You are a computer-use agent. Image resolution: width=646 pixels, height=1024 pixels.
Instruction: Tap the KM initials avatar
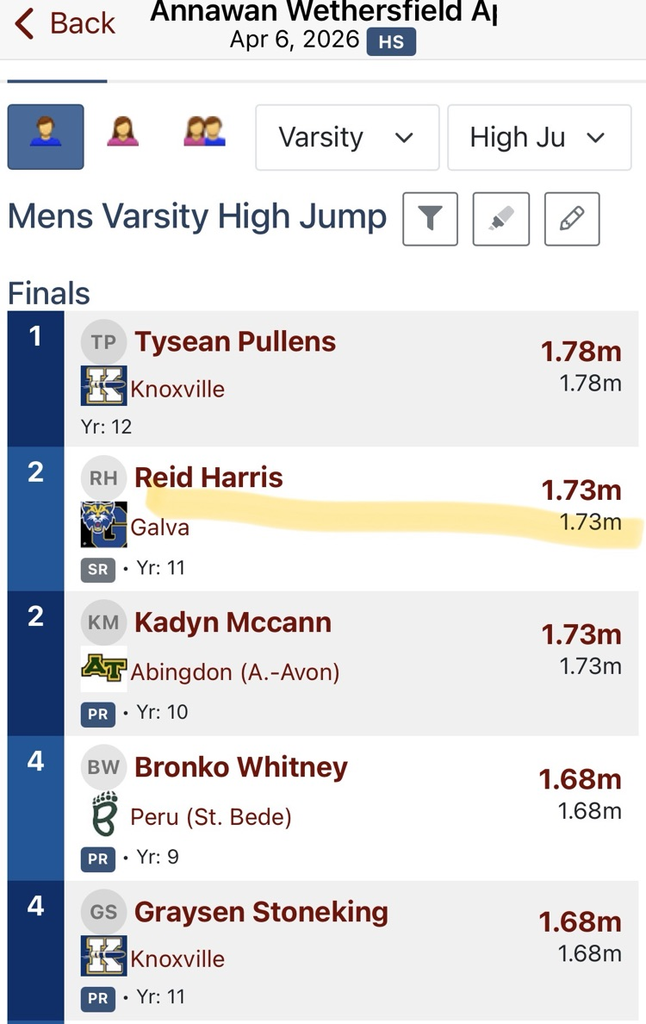tap(103, 623)
